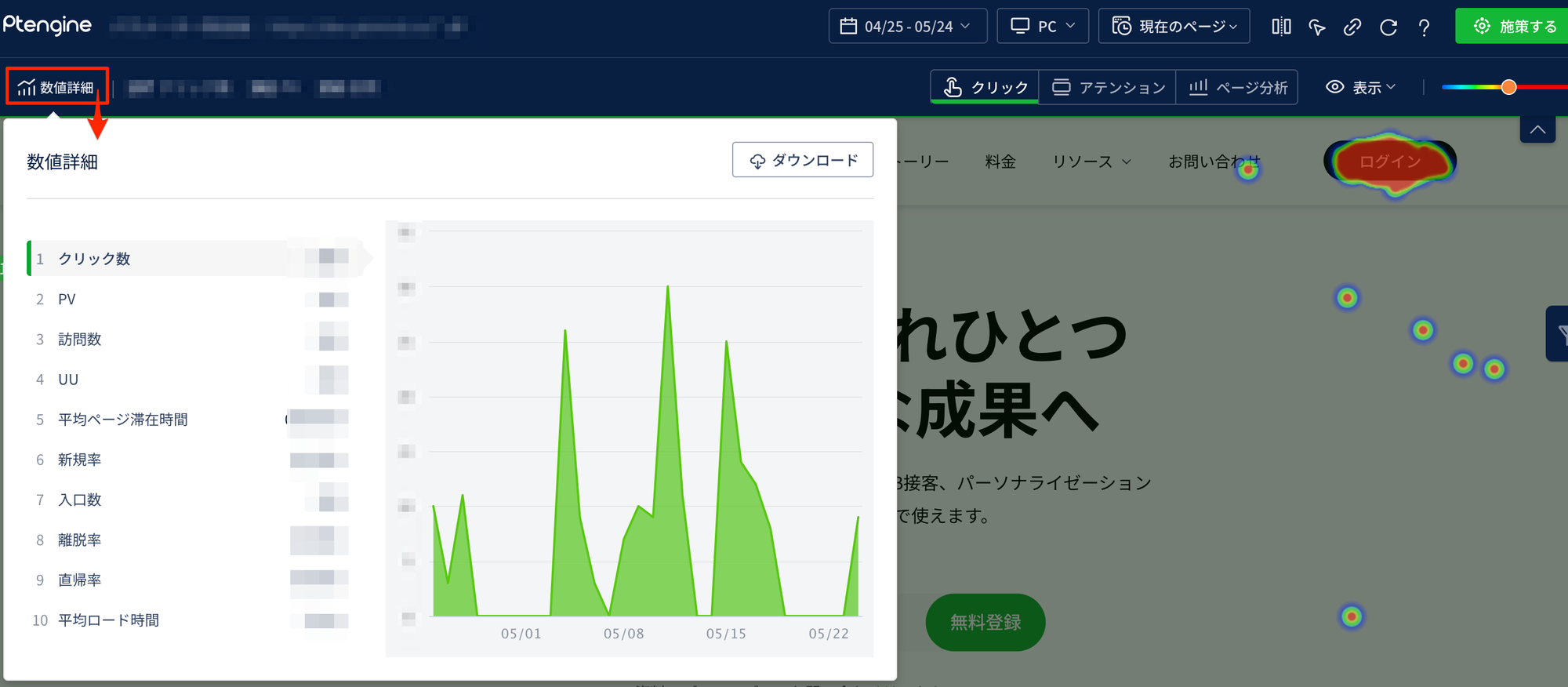This screenshot has width=1568, height=687.
Task: Click the refresh icon
Action: [x=1388, y=27]
